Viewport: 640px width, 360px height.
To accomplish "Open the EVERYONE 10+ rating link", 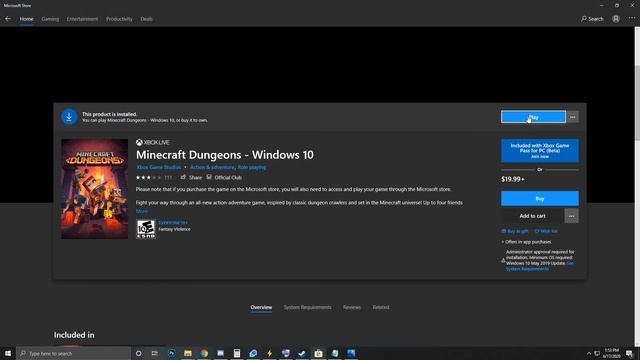I will coord(173,223).
